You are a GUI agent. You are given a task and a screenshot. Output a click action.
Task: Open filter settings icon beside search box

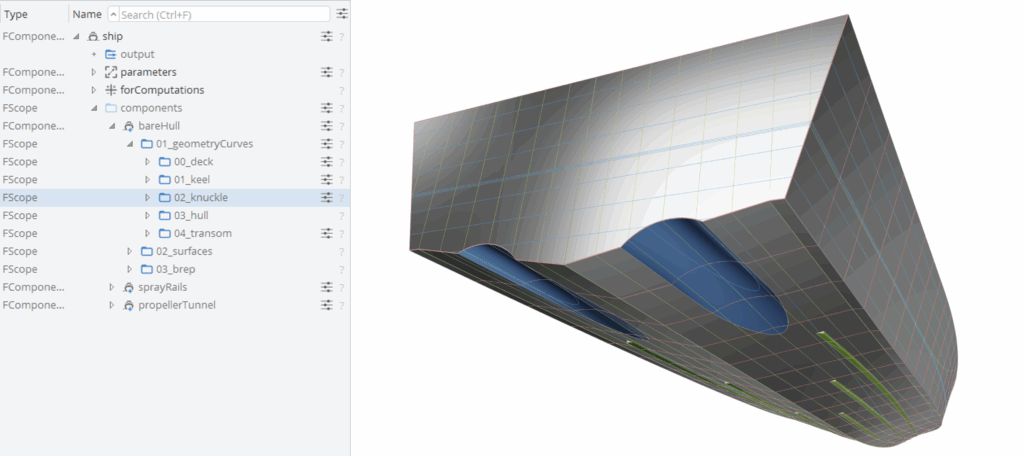point(342,14)
